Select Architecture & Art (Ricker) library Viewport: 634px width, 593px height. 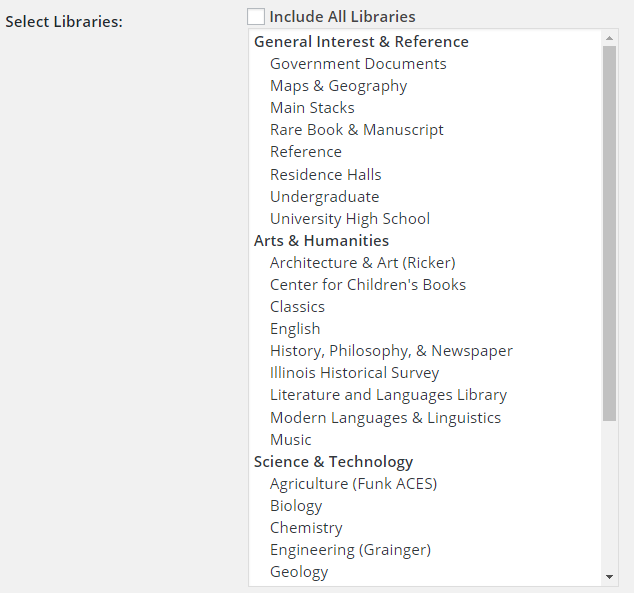pyautogui.click(x=362, y=263)
